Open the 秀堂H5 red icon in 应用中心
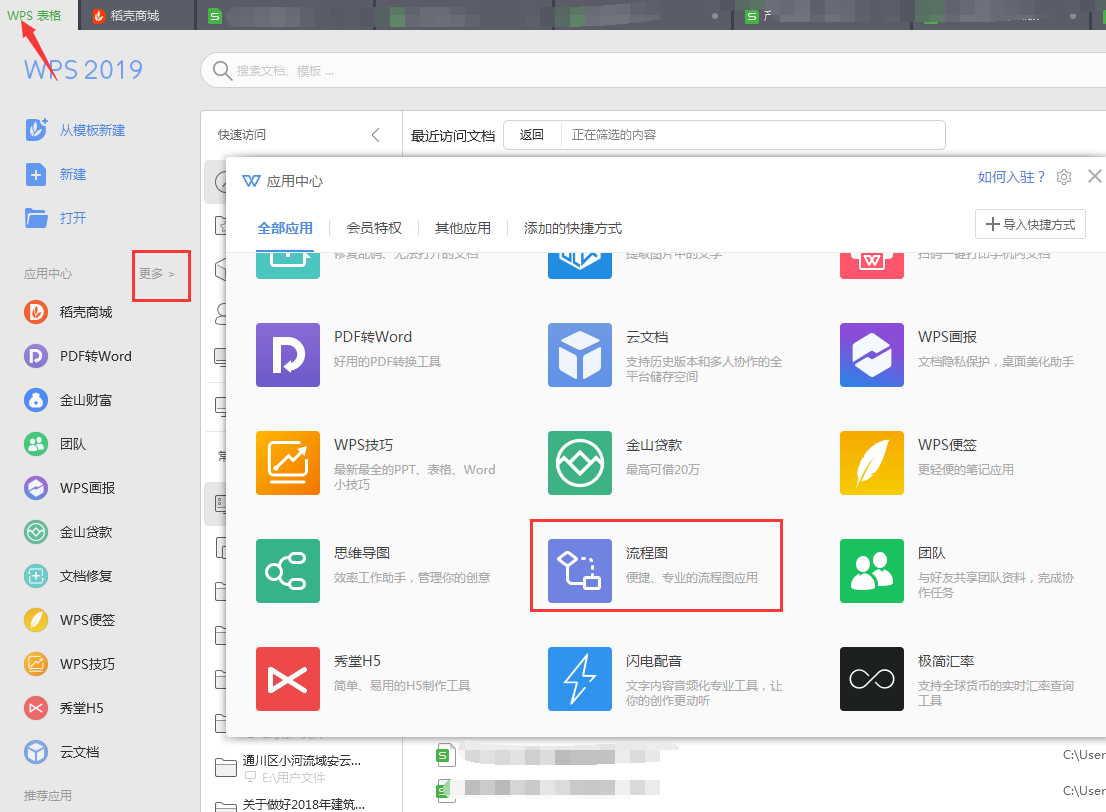Viewport: 1106px width, 812px height. tap(288, 679)
